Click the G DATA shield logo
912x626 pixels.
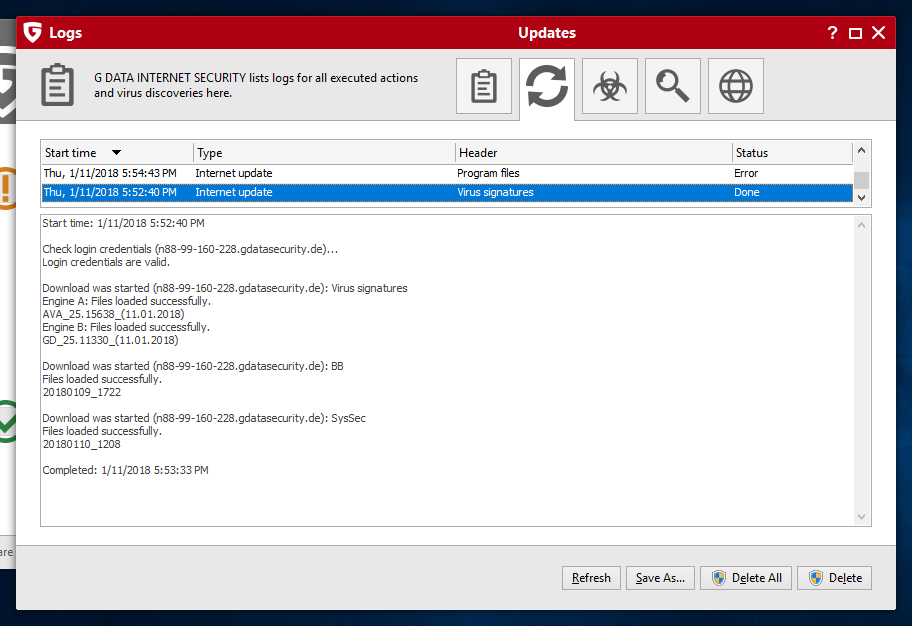33,33
